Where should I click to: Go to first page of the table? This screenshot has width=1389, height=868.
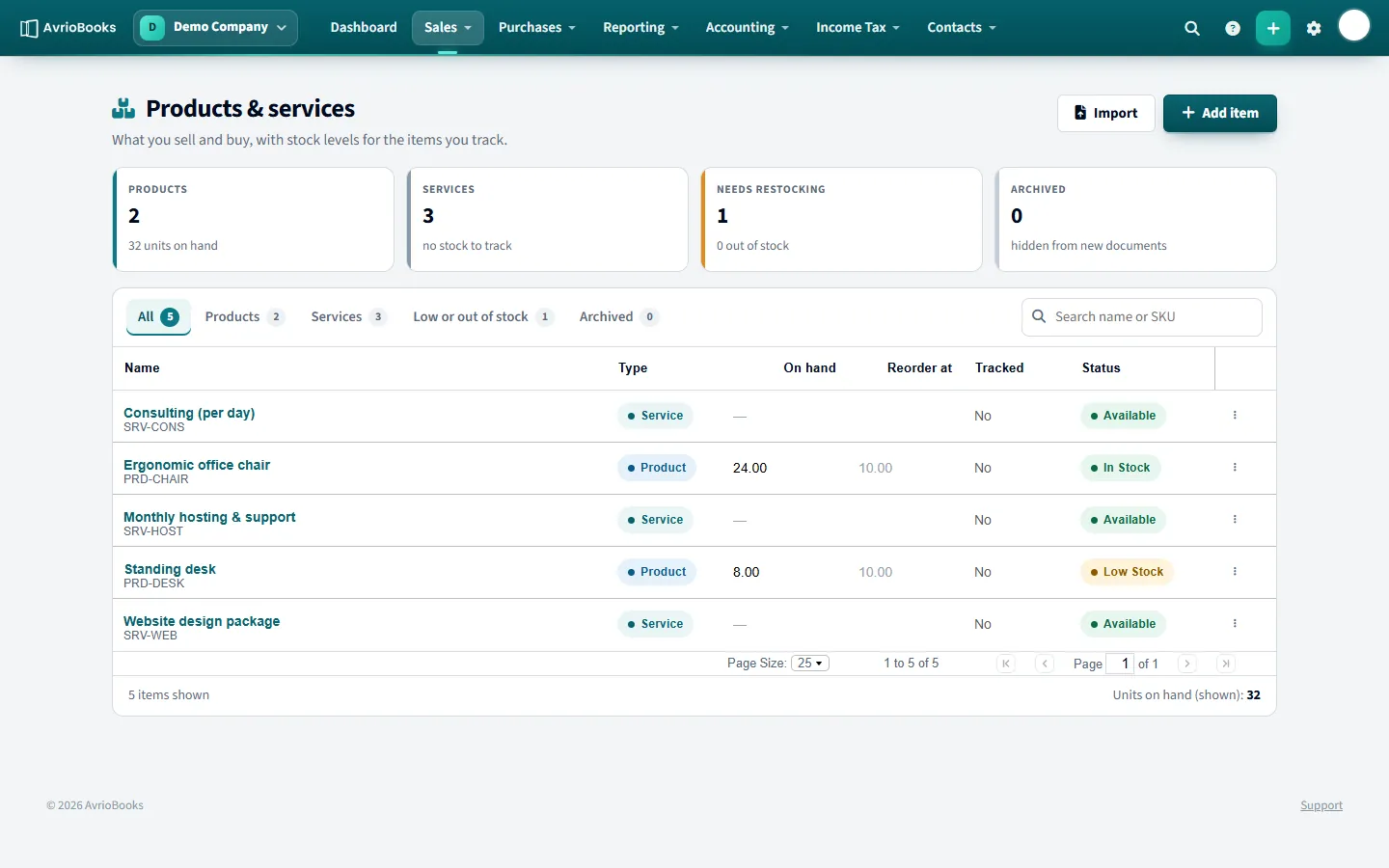tap(1006, 664)
